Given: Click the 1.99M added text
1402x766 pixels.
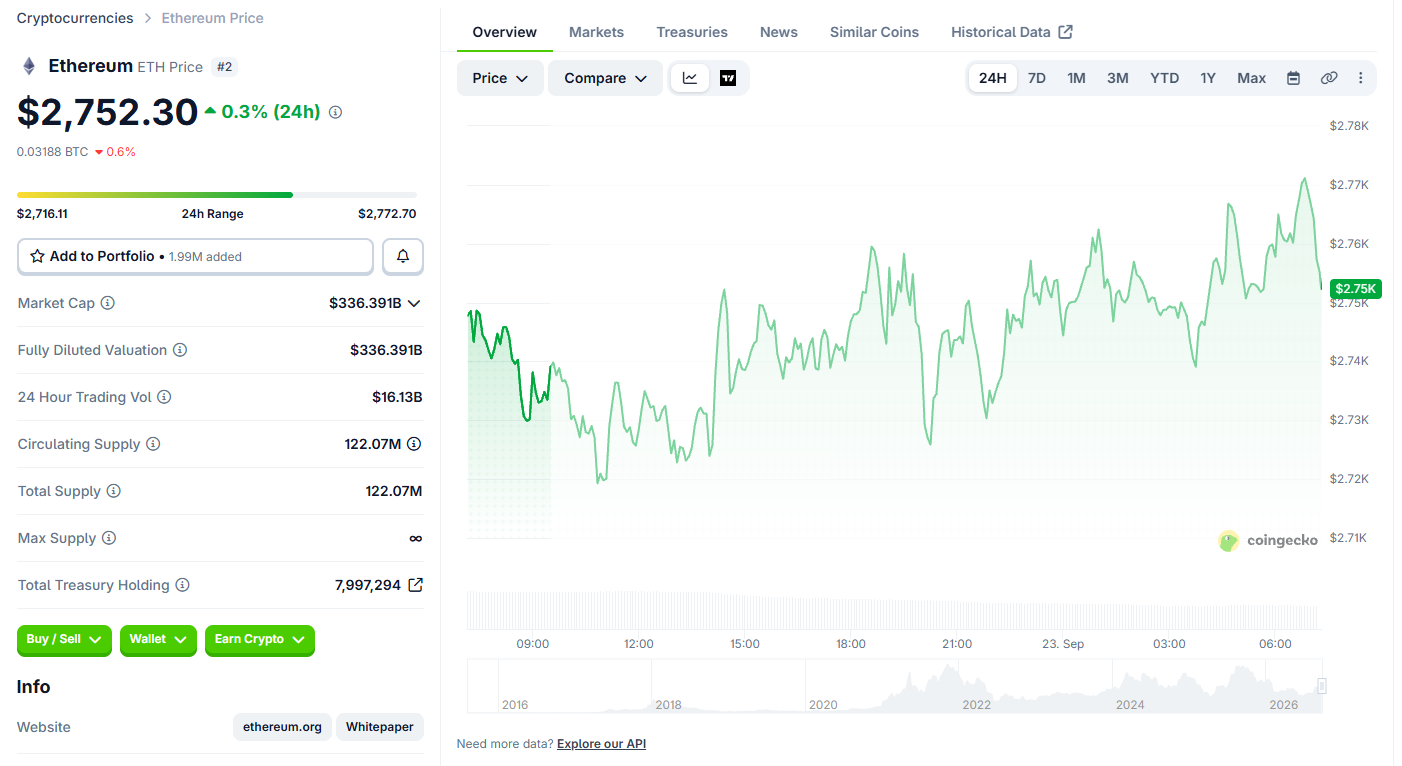Looking at the screenshot, I should 205,257.
